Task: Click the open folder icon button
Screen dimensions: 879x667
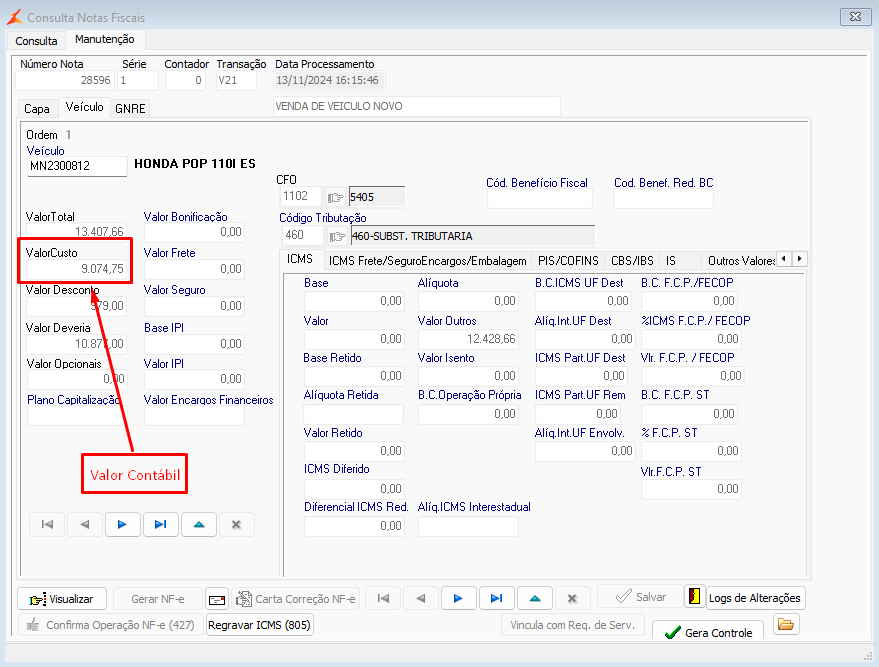Action: pos(786,626)
